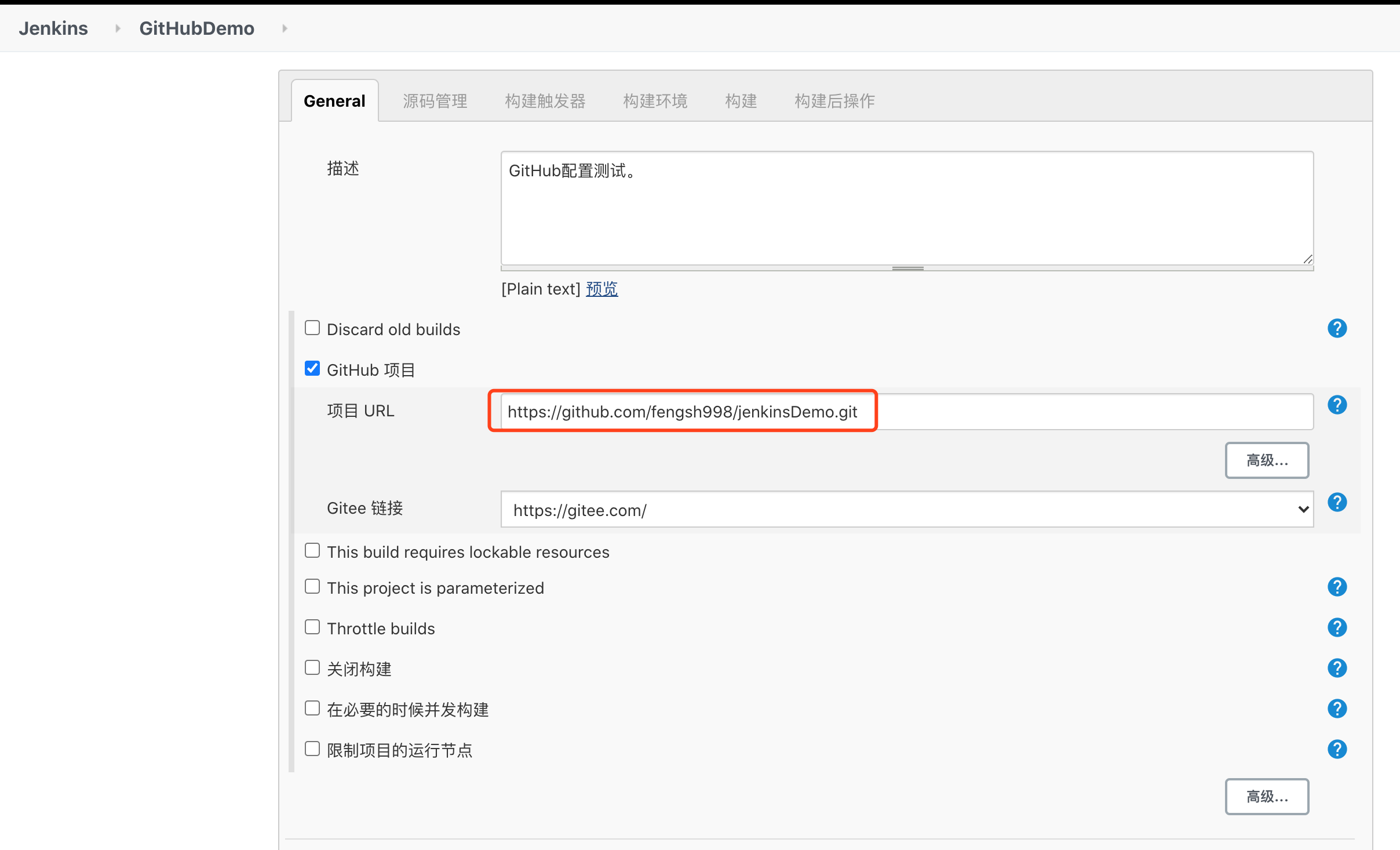Click inside the 描述 description text area
Viewport: 1400px width, 850px height.
click(904, 209)
